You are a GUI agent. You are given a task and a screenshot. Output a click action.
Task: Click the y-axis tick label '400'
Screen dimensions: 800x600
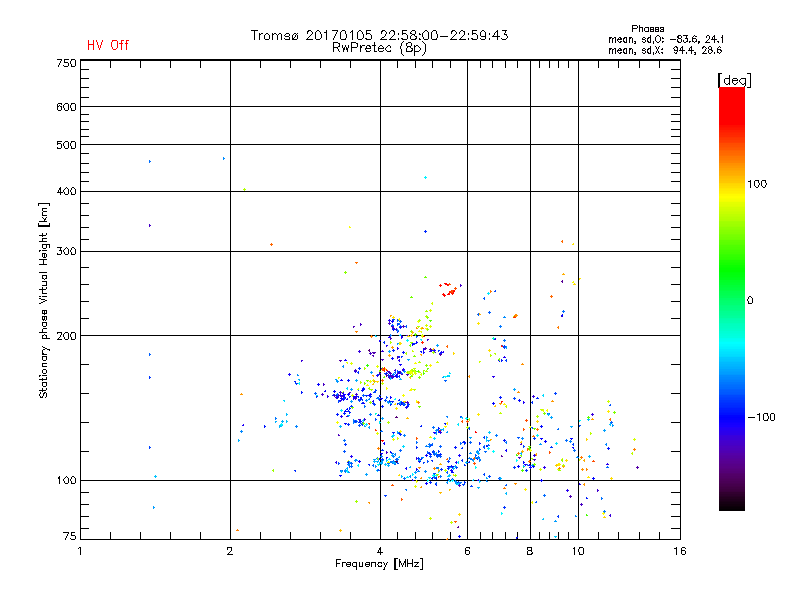(x=66, y=191)
